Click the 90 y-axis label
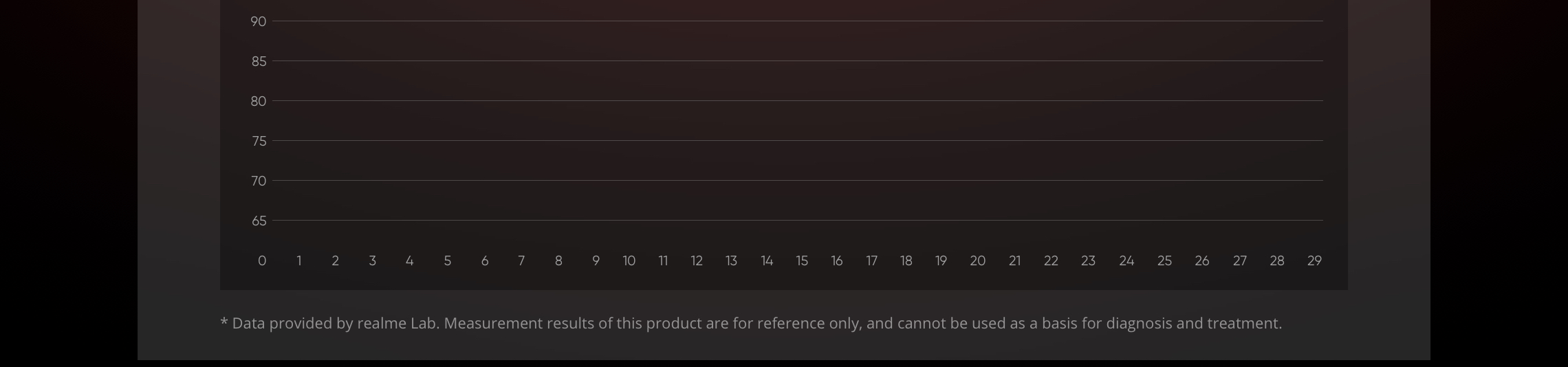Viewport: 1568px width, 367px height. pyautogui.click(x=258, y=22)
